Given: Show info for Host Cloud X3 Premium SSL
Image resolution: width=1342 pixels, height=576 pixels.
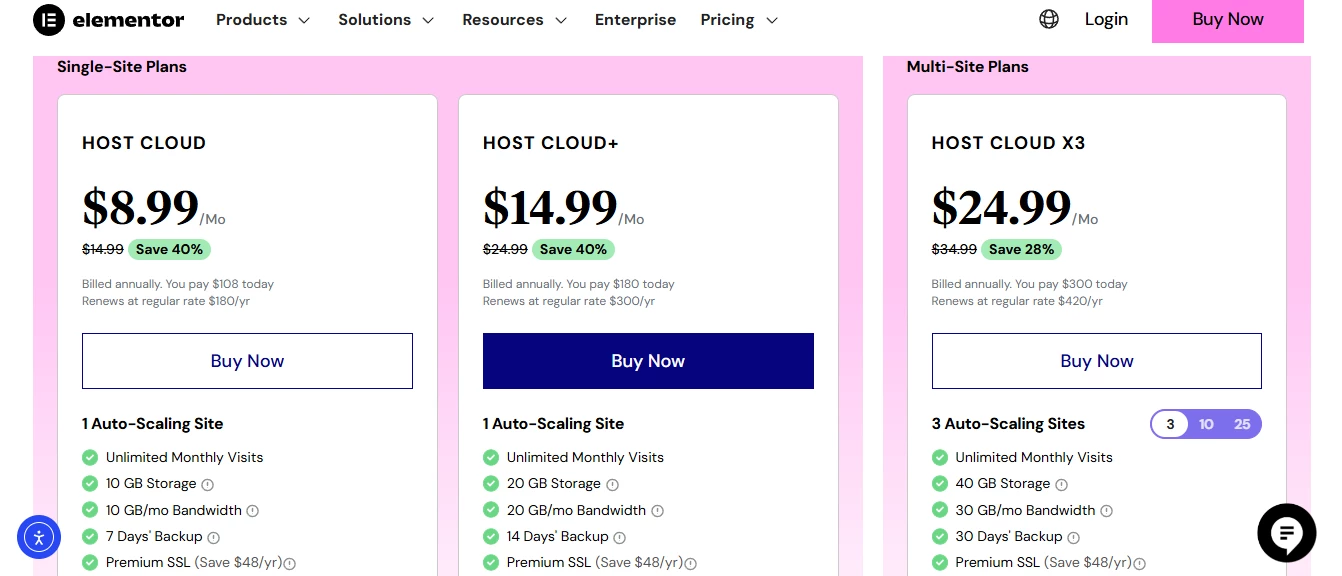Looking at the screenshot, I should [x=1140, y=564].
